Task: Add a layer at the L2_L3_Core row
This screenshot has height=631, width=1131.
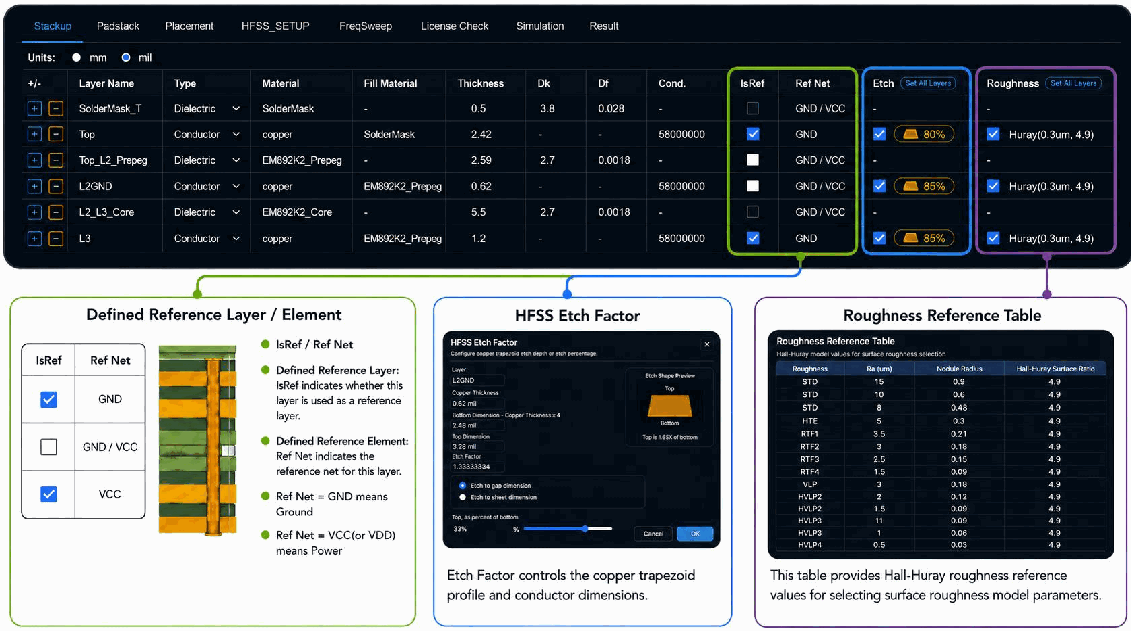Action: [x=34, y=212]
